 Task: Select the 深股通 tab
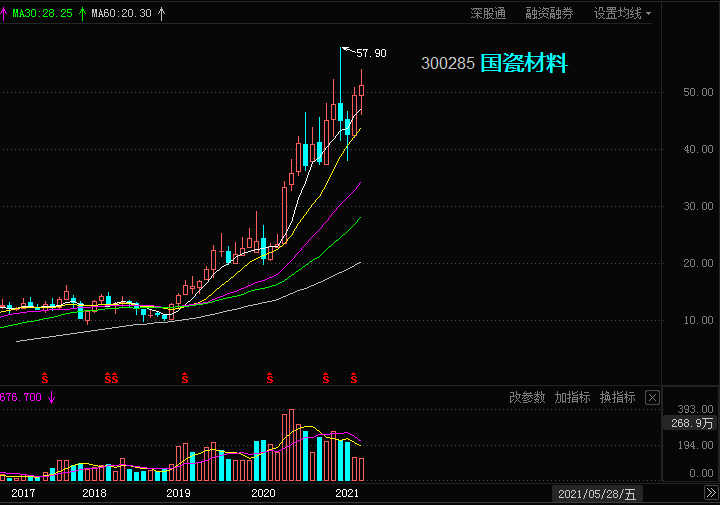(x=488, y=13)
